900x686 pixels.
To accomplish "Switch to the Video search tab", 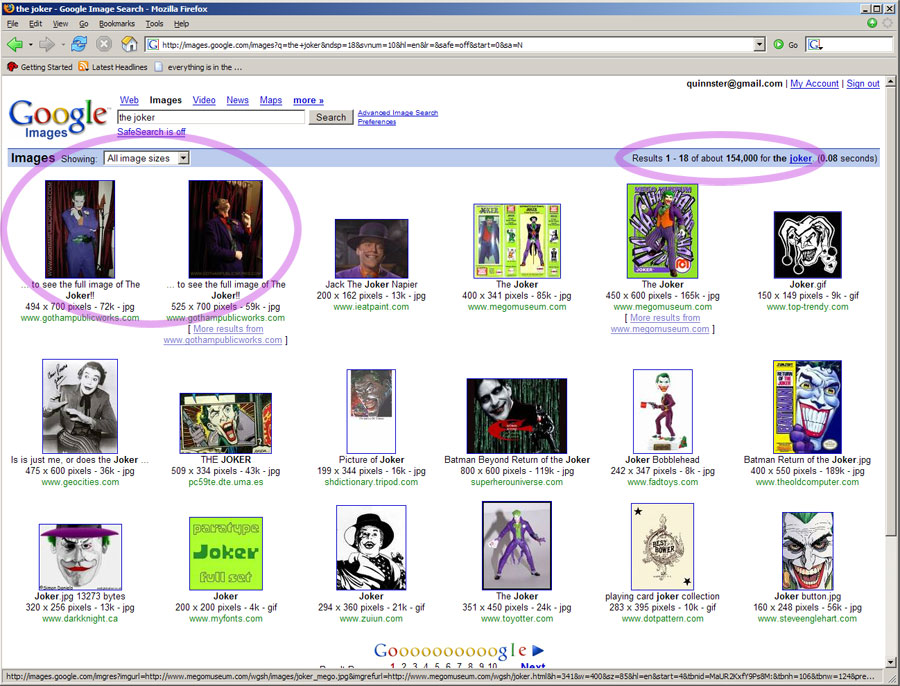I will pos(204,100).
